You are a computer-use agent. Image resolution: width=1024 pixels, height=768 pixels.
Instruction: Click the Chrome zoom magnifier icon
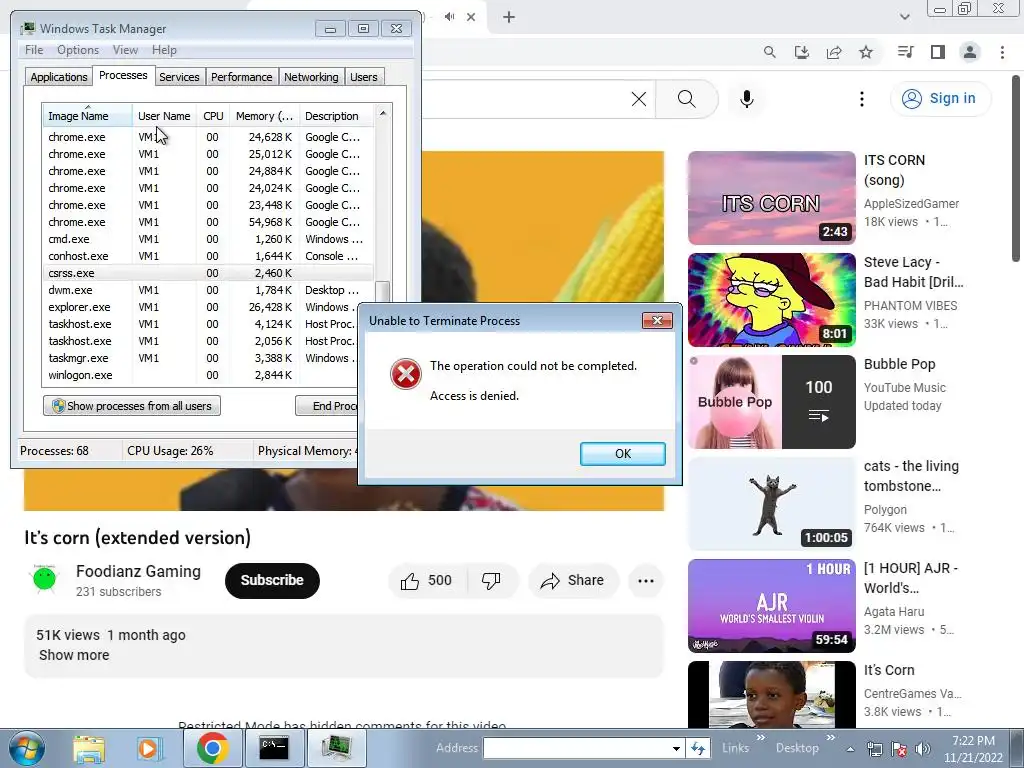pos(770,52)
